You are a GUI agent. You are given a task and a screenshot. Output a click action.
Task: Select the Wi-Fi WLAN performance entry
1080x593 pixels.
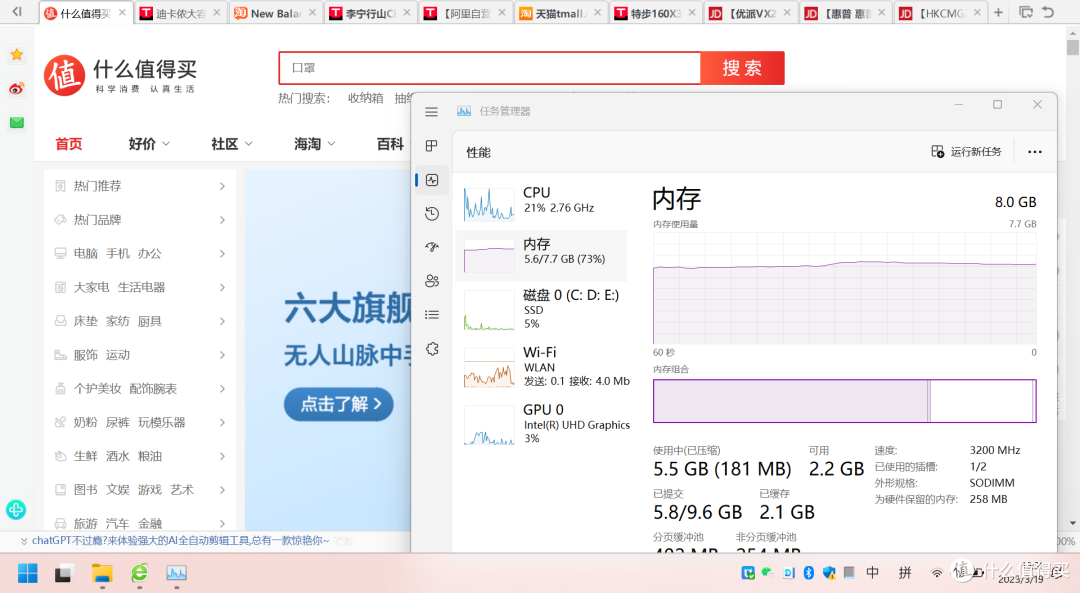click(541, 366)
